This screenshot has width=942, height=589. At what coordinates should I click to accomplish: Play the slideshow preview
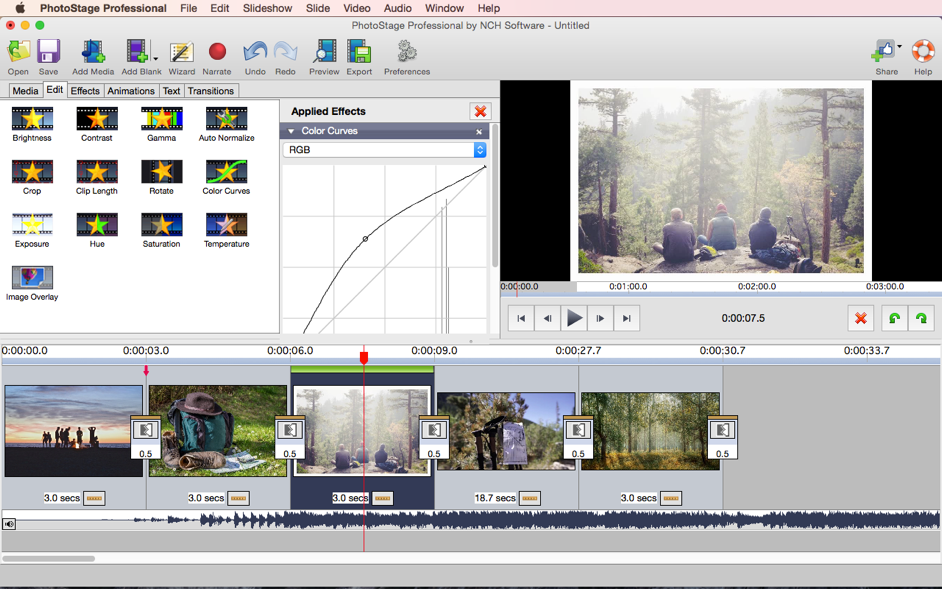click(x=574, y=319)
